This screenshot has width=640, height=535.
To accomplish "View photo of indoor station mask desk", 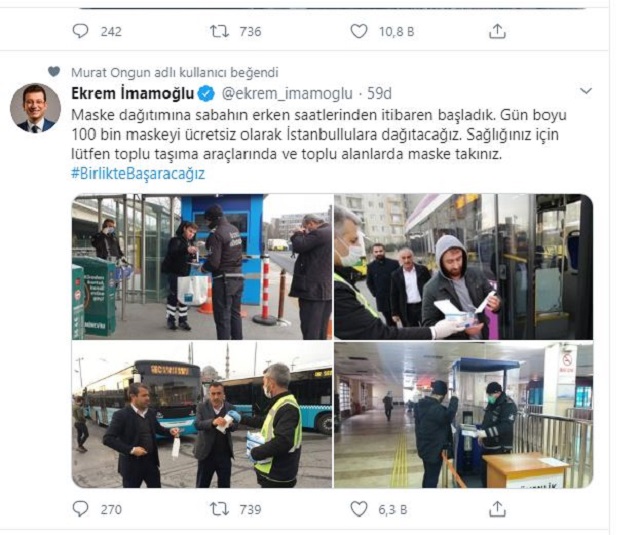I will [463, 415].
